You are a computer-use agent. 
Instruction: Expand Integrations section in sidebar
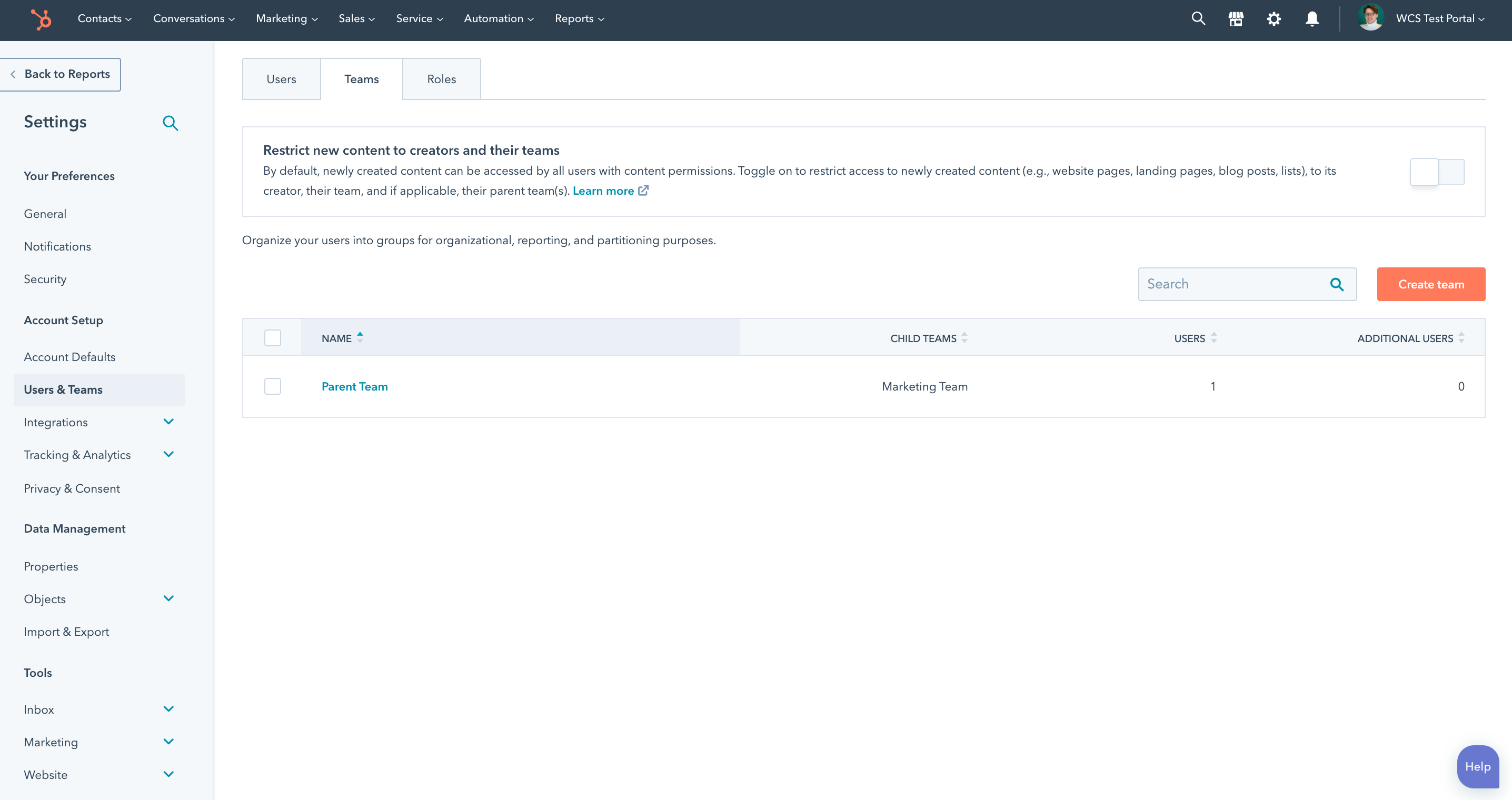coord(168,422)
